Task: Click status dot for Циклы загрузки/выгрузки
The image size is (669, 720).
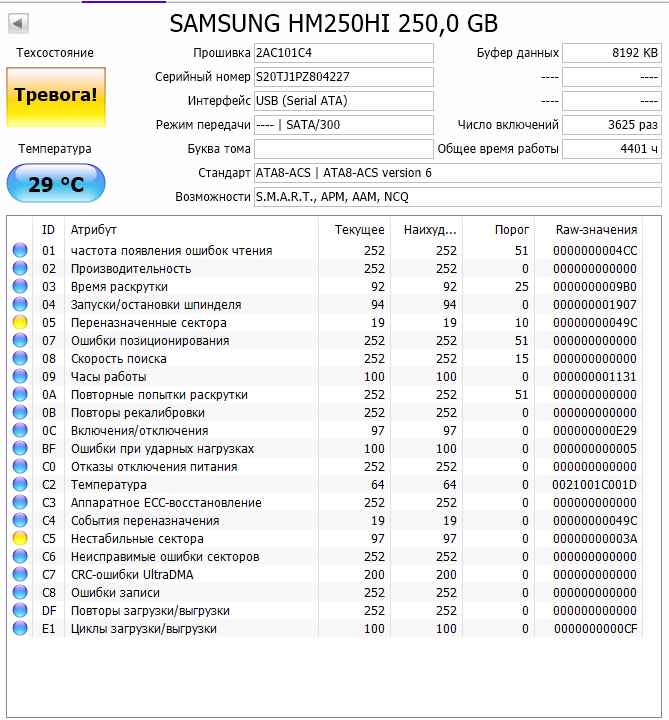Action: tap(20, 628)
